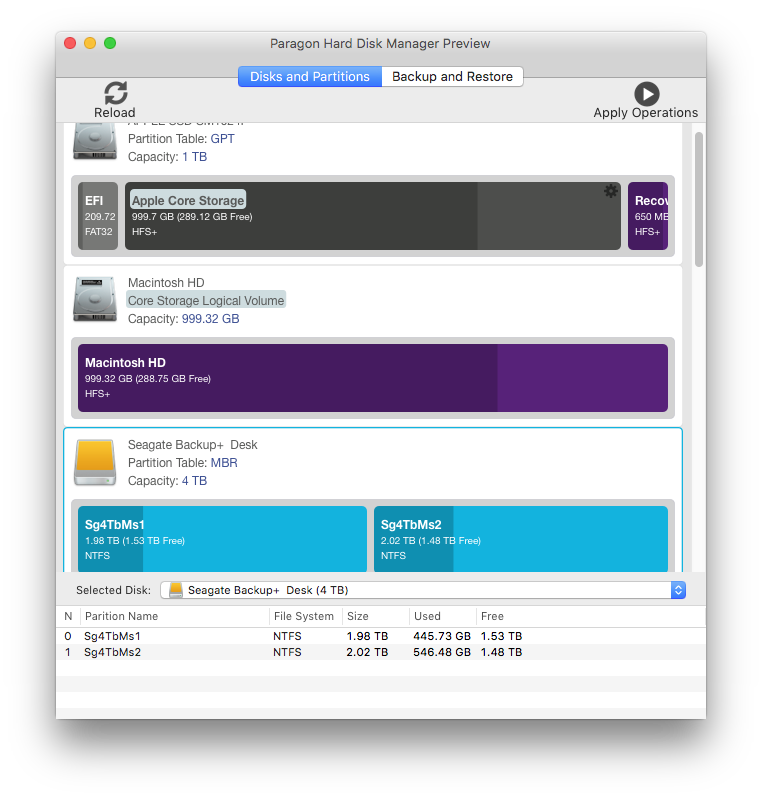
Task: Click the green zoom window button
Action: point(110,43)
